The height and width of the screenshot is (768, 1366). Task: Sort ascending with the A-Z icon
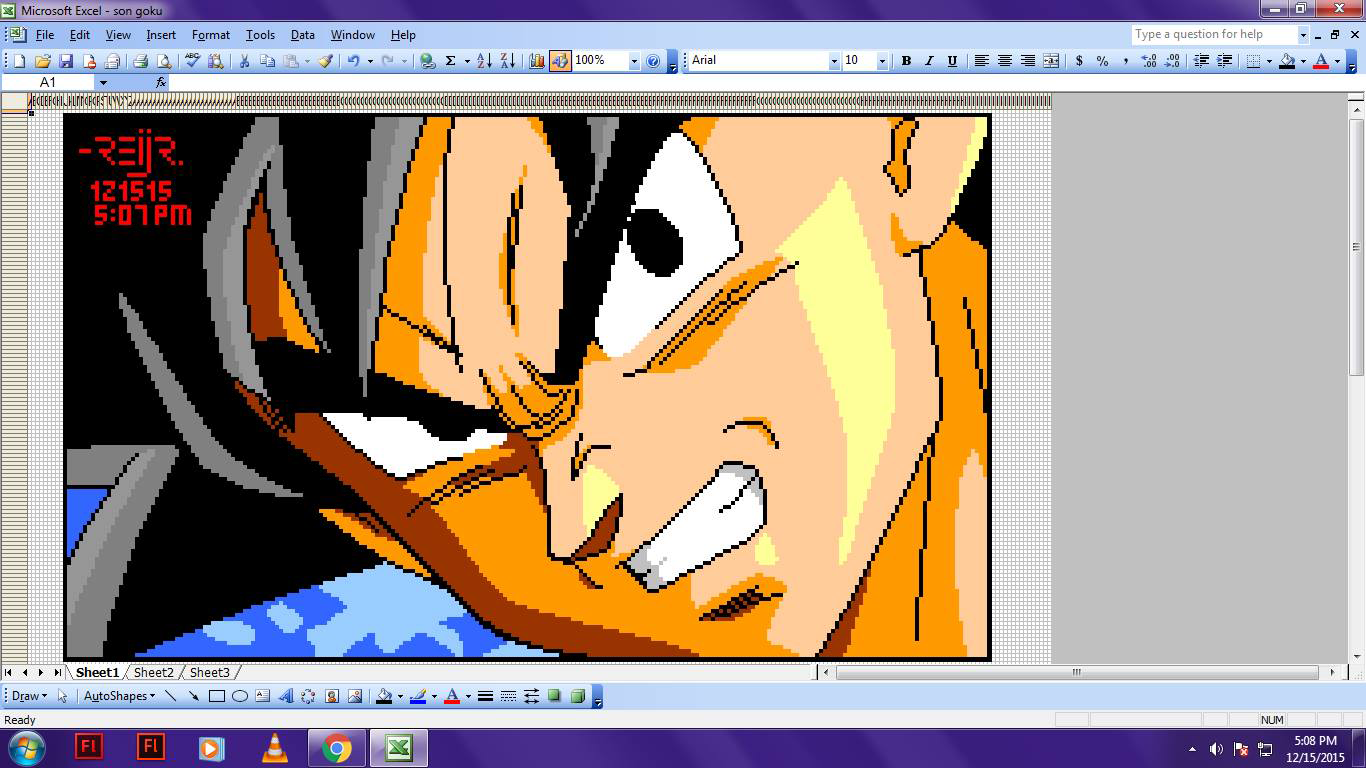(484, 61)
